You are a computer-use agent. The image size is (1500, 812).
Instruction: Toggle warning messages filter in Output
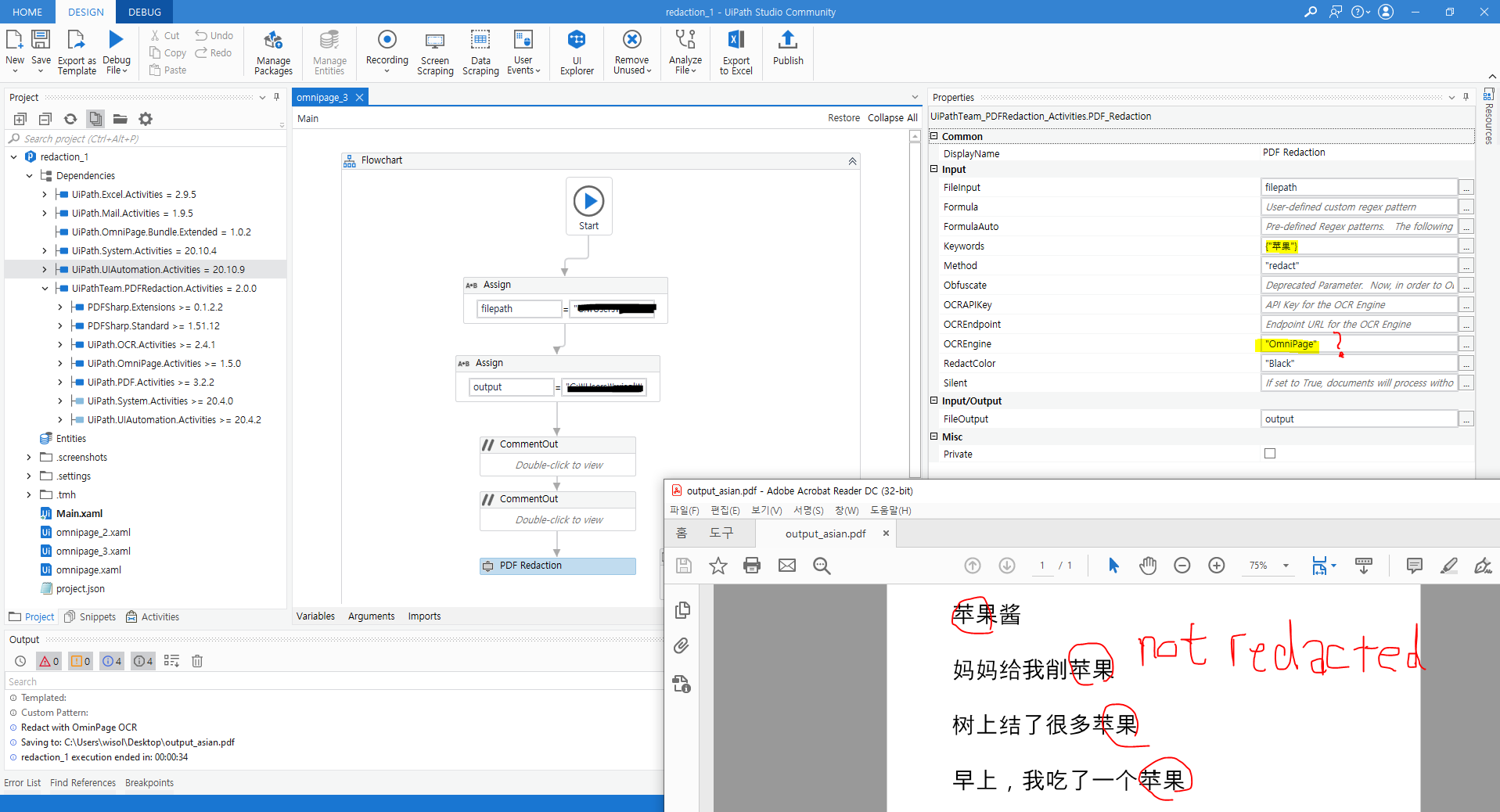point(80,661)
